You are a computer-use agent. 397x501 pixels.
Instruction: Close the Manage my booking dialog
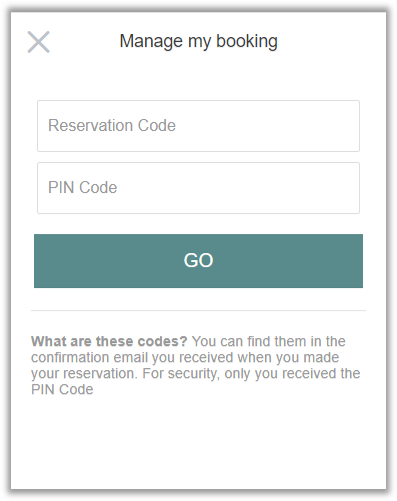tap(39, 42)
